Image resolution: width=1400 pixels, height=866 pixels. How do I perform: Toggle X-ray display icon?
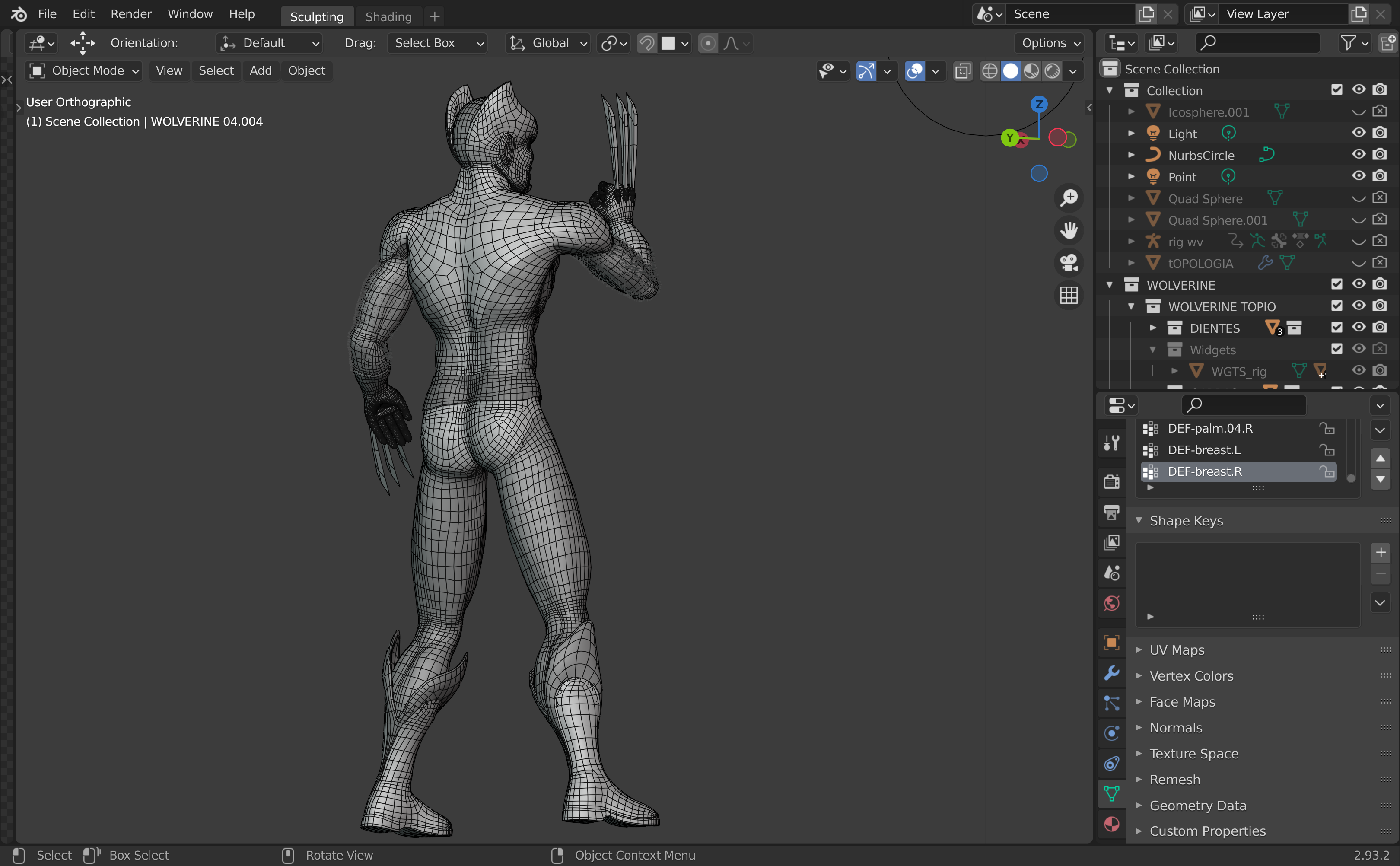click(x=963, y=71)
